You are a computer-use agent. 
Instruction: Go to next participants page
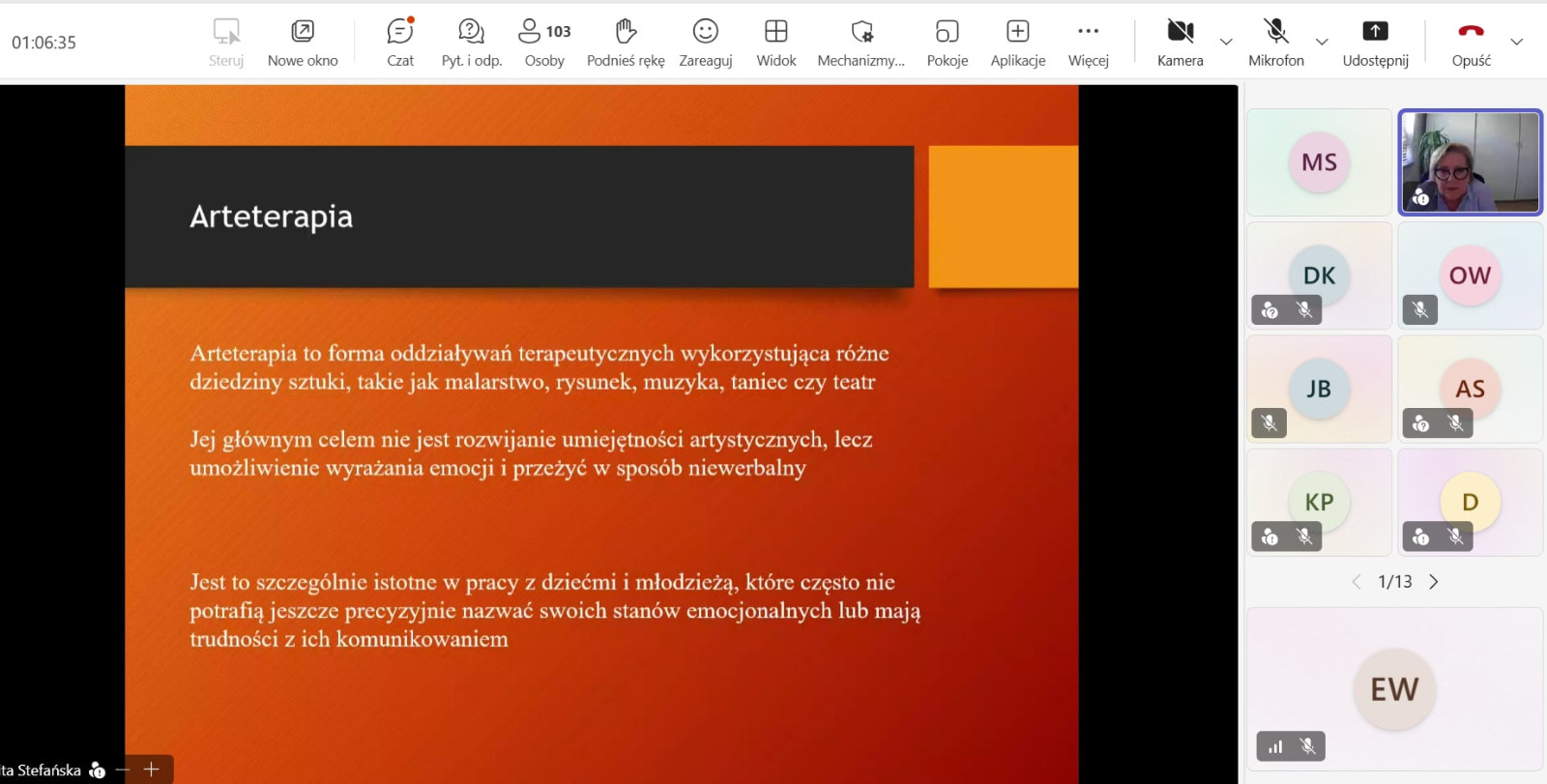point(1434,582)
